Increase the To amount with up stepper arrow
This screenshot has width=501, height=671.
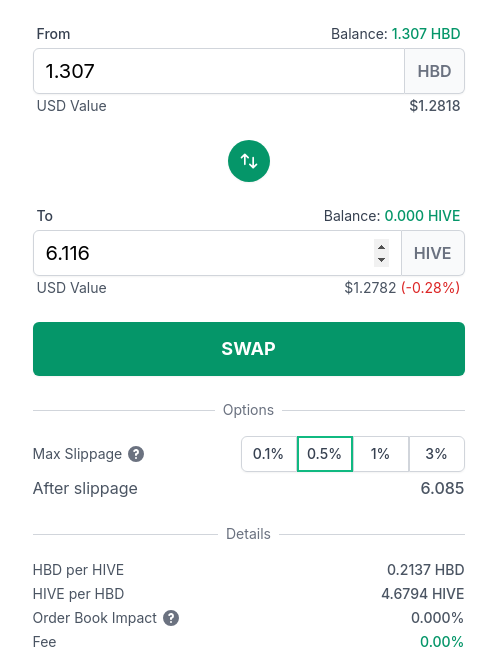point(381,247)
